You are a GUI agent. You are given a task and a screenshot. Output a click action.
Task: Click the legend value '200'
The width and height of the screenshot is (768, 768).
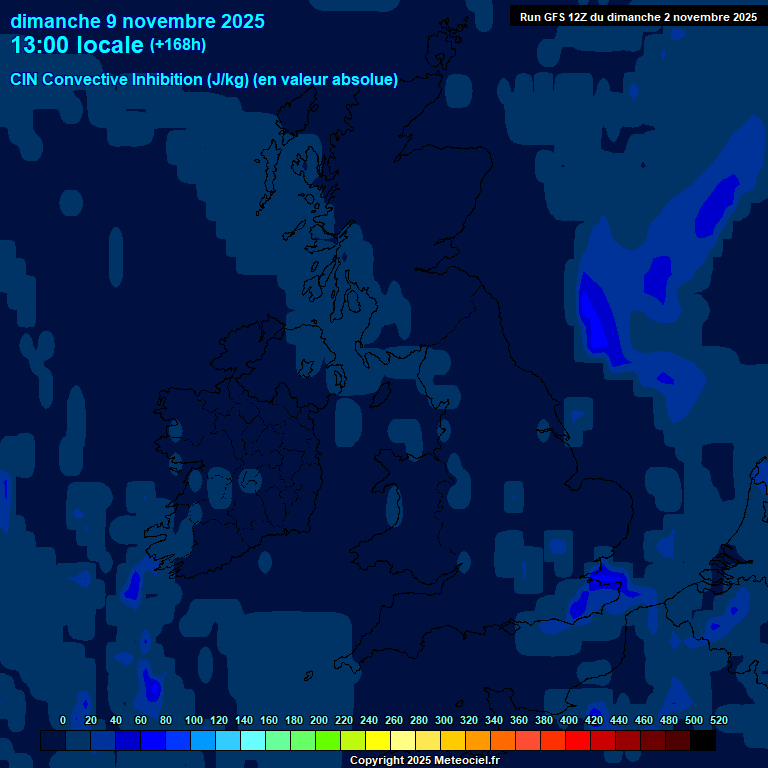(x=318, y=720)
